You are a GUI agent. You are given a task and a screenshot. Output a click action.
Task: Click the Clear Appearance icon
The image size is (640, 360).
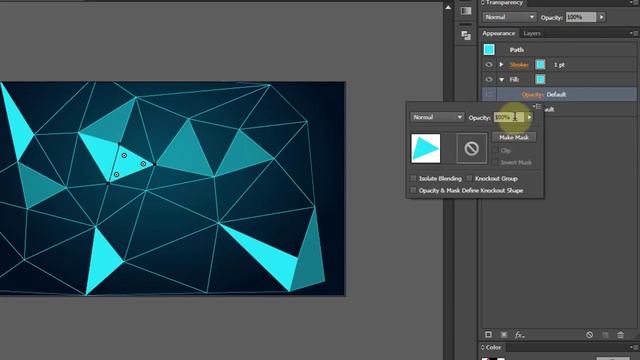tap(589, 335)
